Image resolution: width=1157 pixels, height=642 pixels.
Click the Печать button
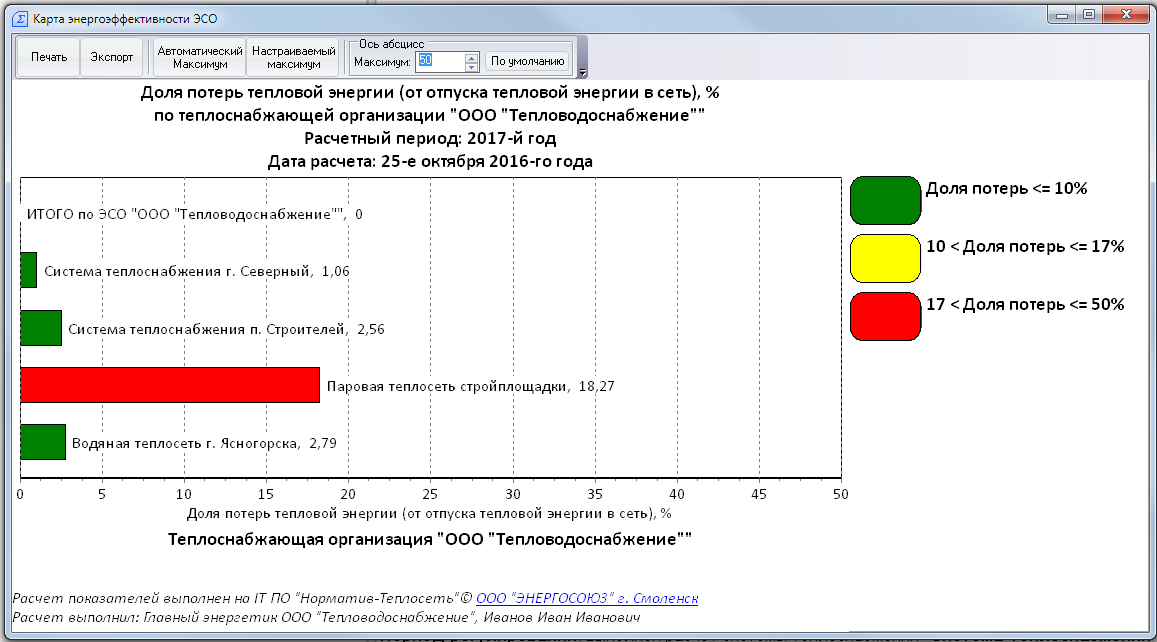pos(48,57)
